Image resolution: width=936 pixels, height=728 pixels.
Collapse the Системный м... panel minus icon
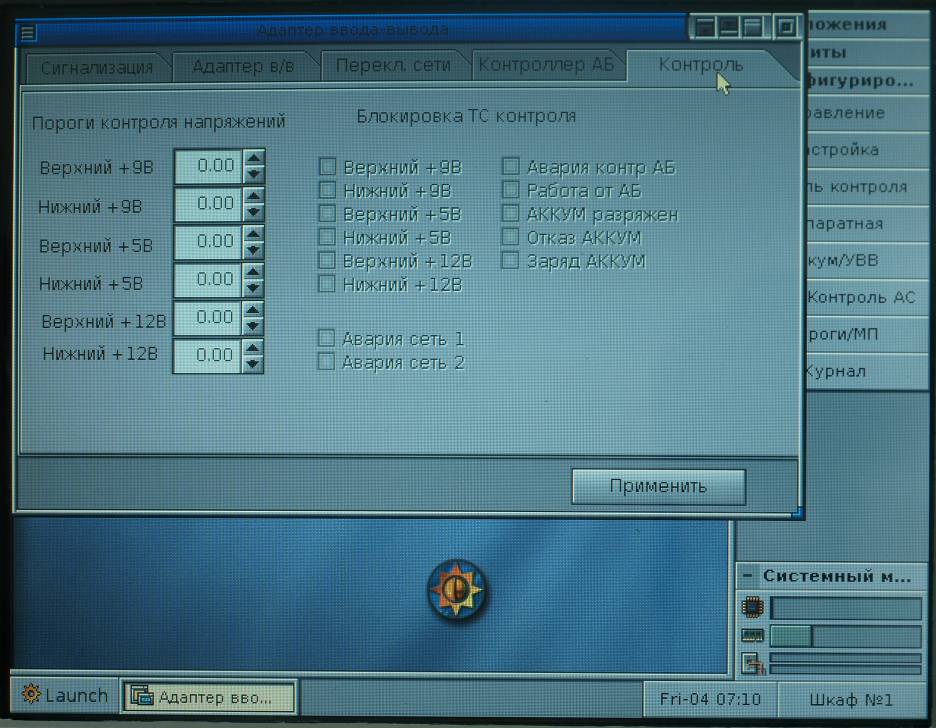tap(747, 576)
